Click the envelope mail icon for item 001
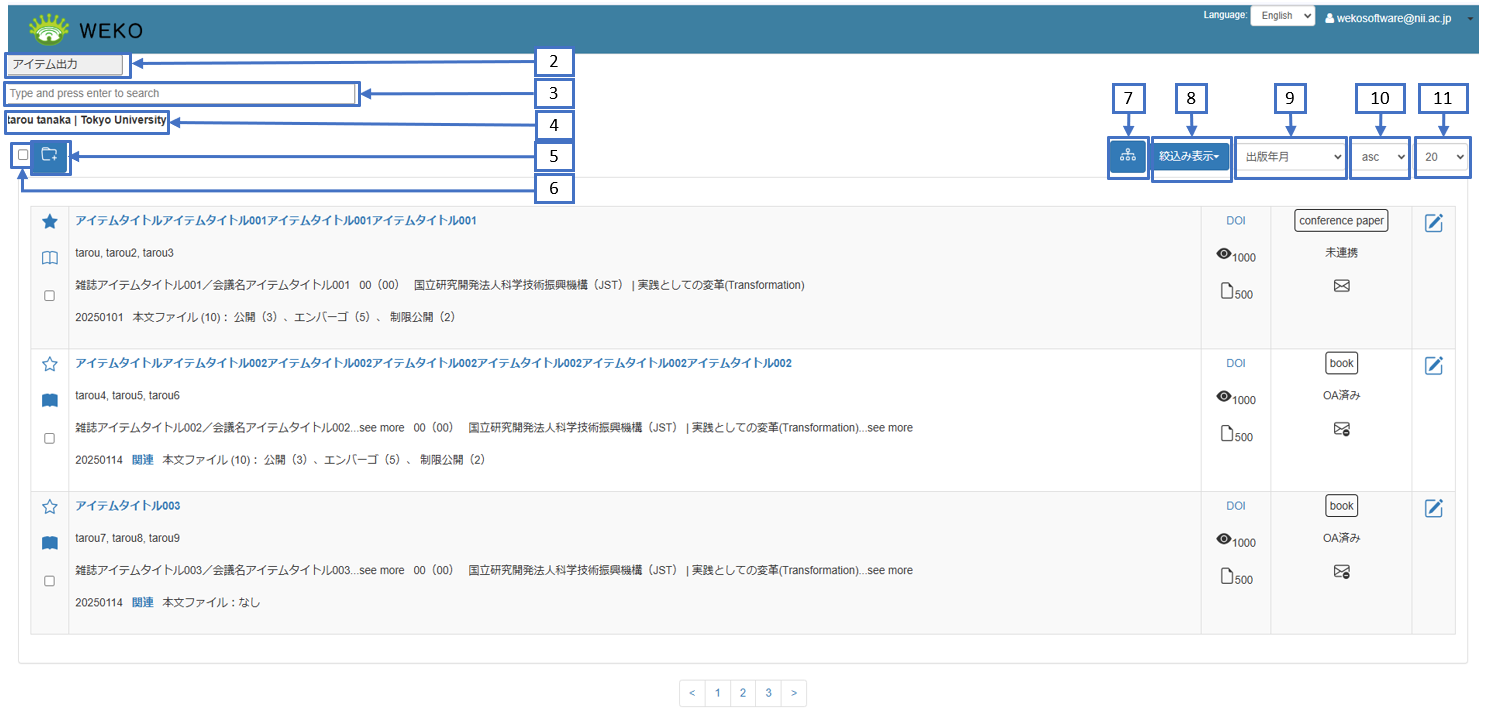 click(1341, 286)
